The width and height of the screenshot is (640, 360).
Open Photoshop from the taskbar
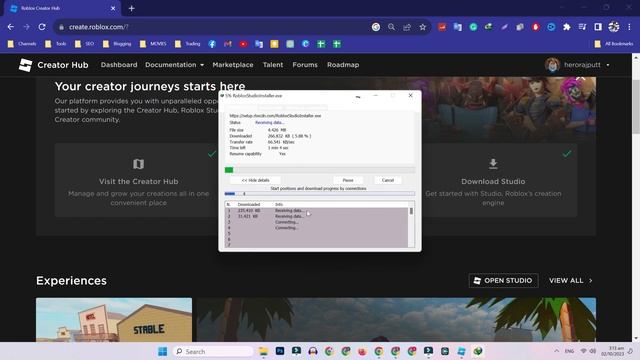(x=280, y=351)
